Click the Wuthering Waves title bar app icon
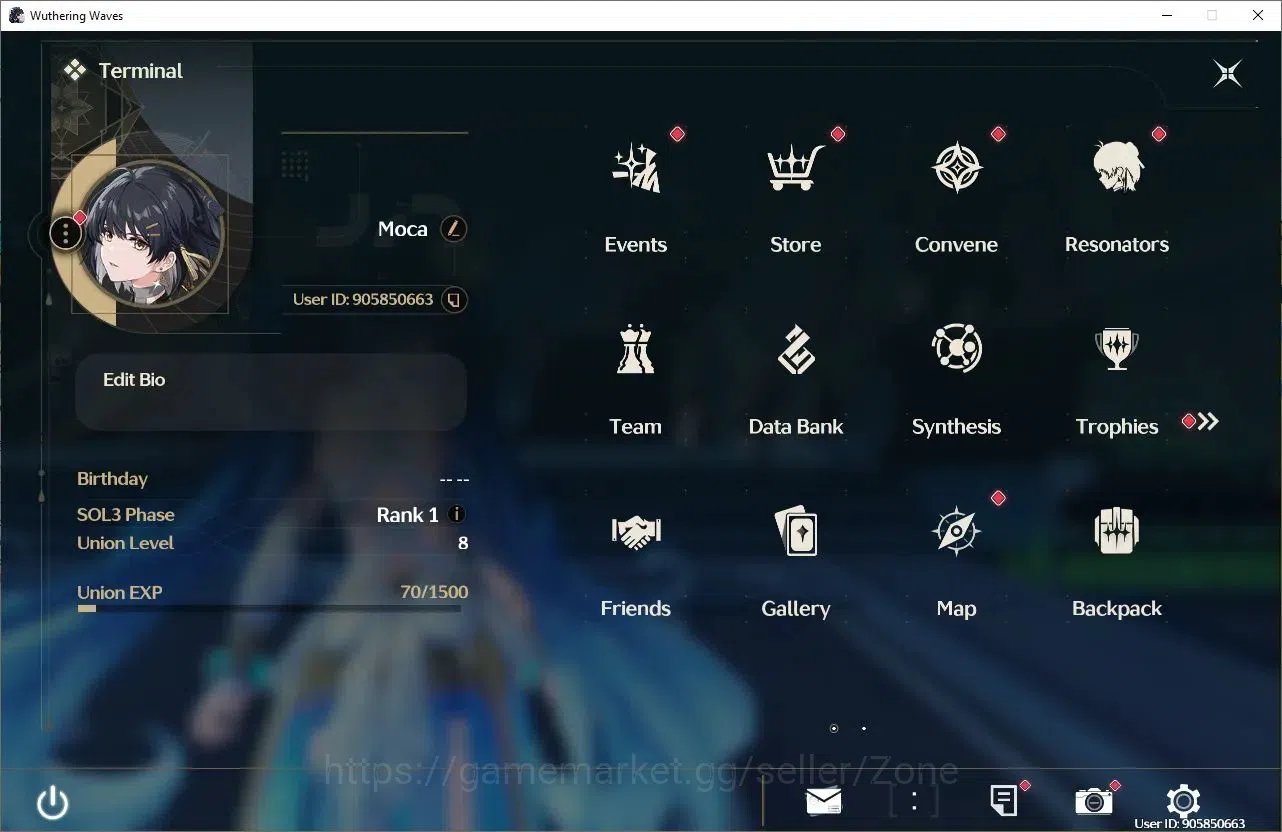 click(16, 15)
